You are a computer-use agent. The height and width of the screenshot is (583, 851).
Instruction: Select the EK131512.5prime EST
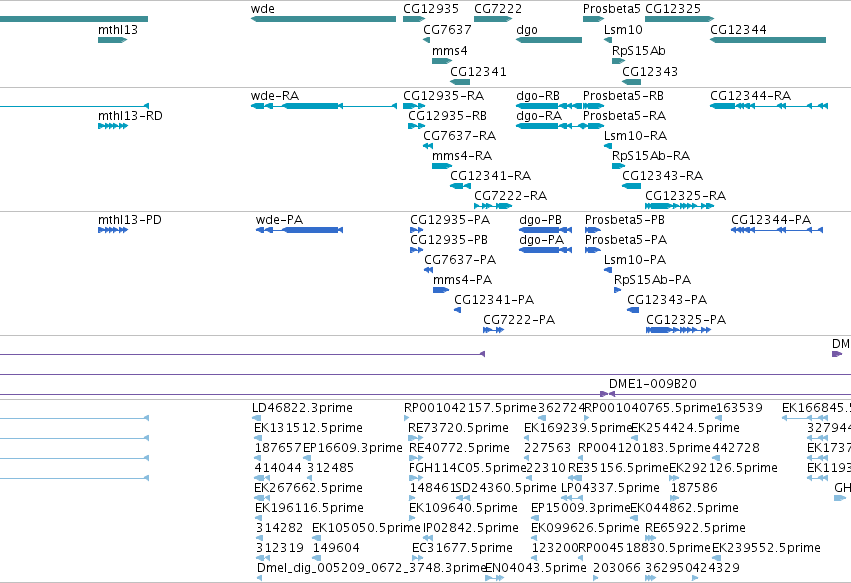point(258,438)
